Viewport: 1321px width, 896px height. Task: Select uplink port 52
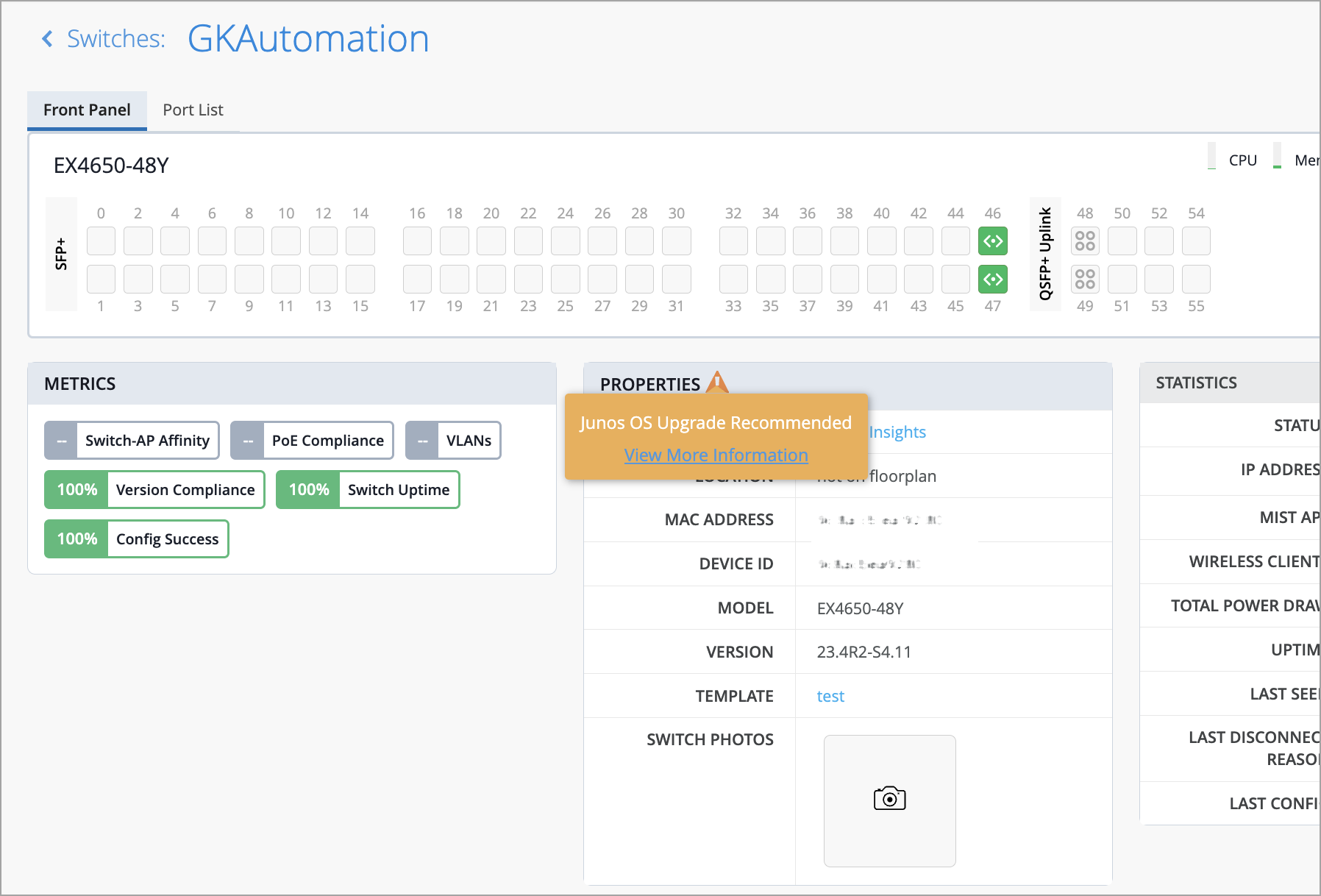point(1159,241)
